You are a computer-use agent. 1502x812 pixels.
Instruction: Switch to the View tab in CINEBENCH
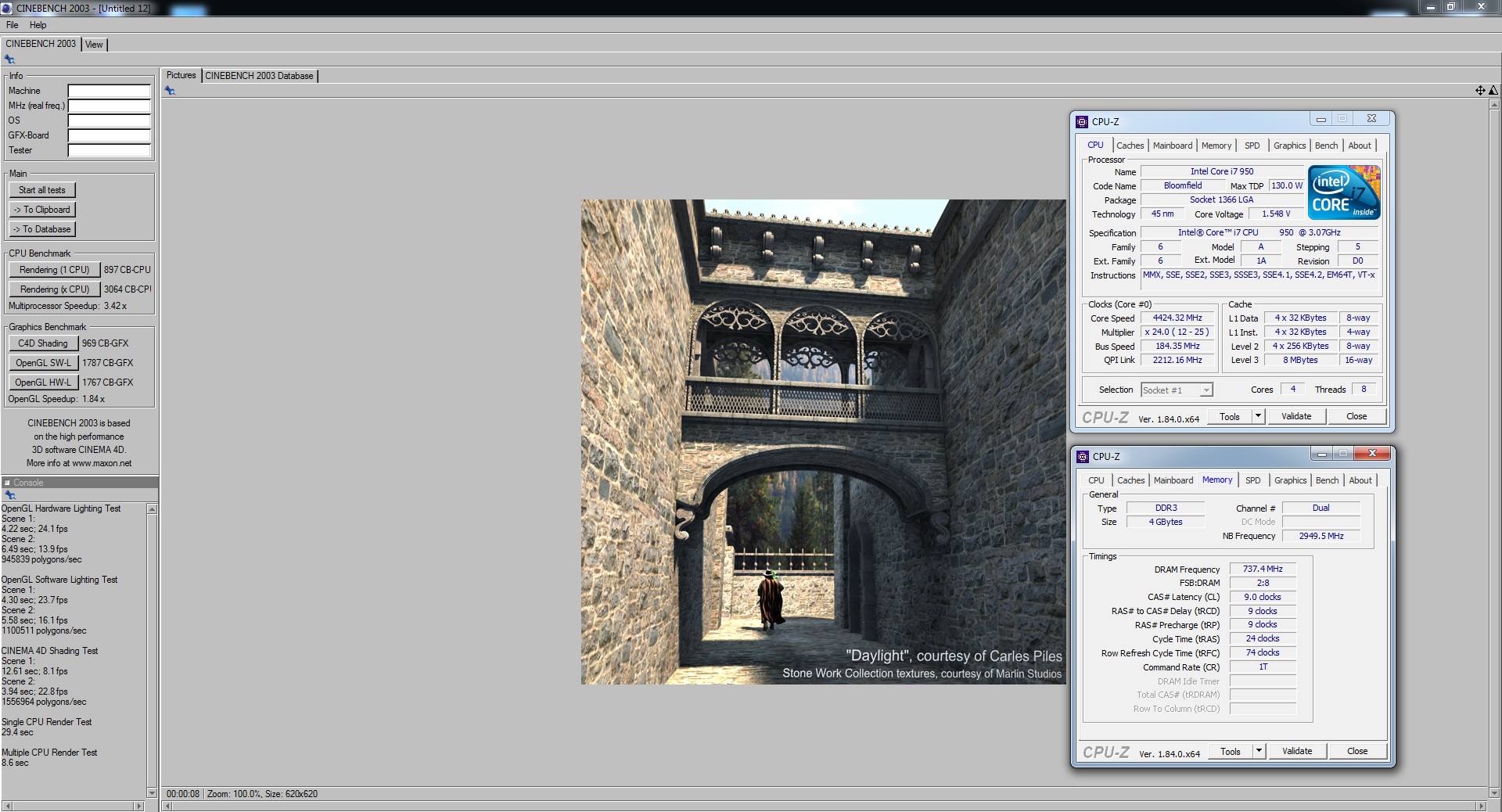[x=94, y=45]
